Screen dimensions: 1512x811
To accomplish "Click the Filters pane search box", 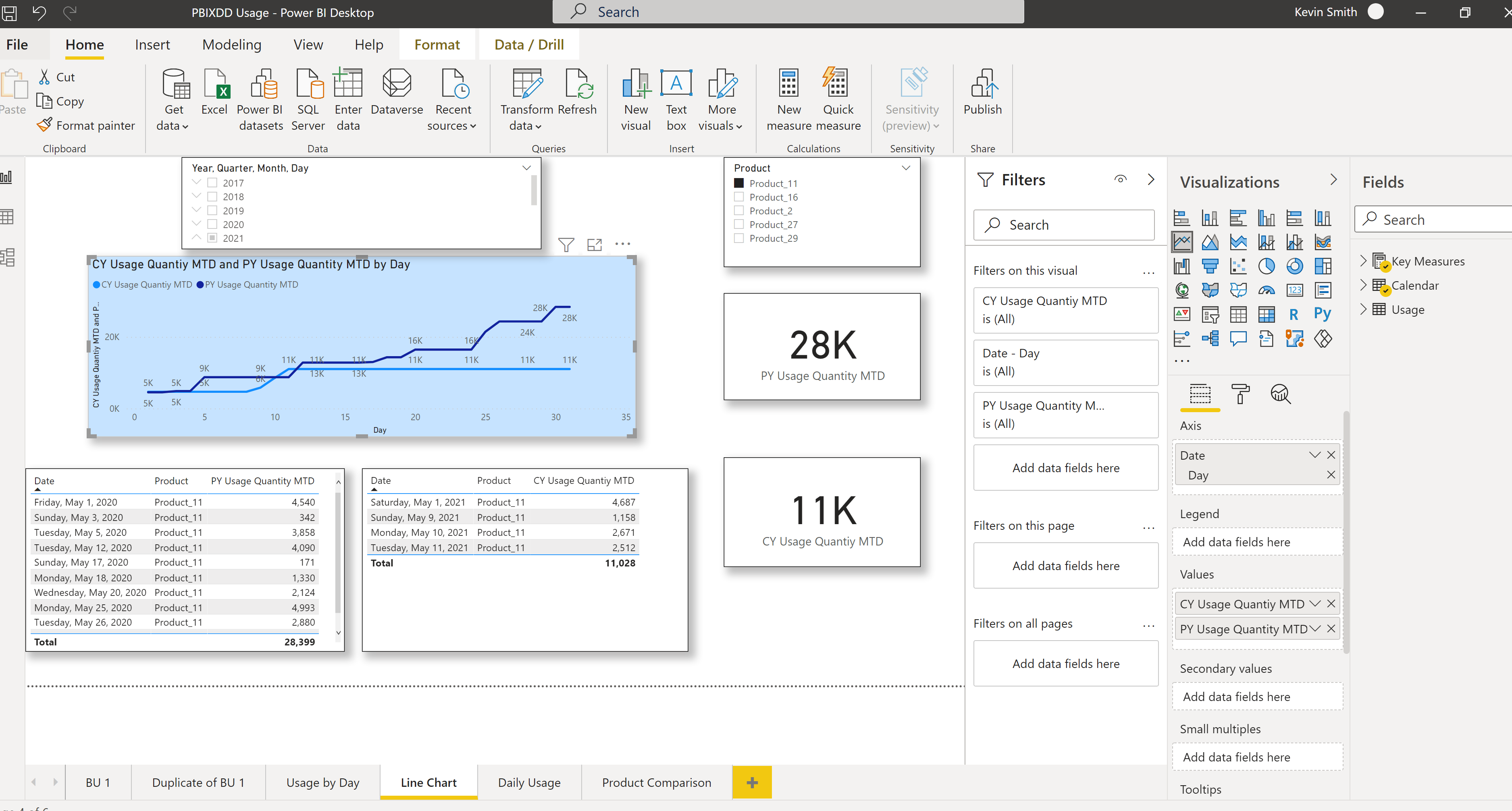I will click(1064, 225).
